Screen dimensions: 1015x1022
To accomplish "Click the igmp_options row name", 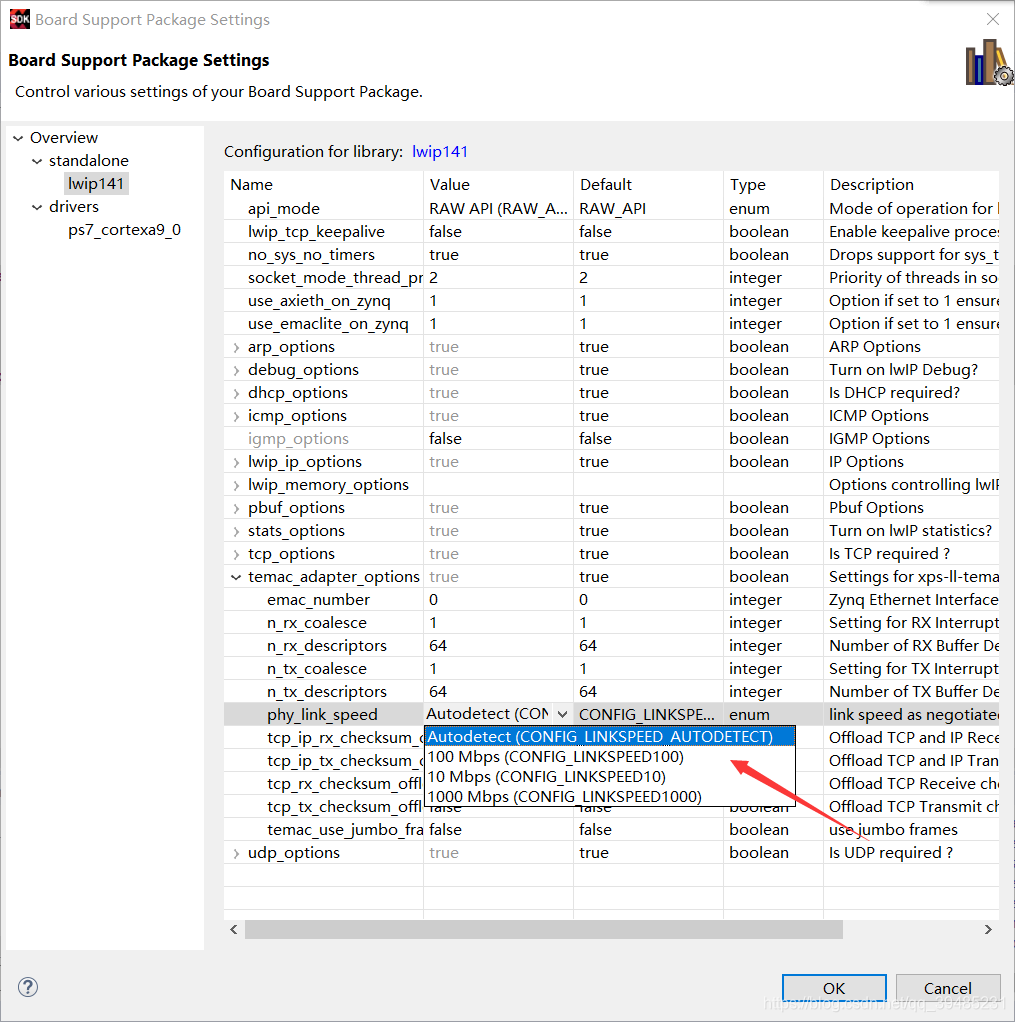I will point(298,439).
